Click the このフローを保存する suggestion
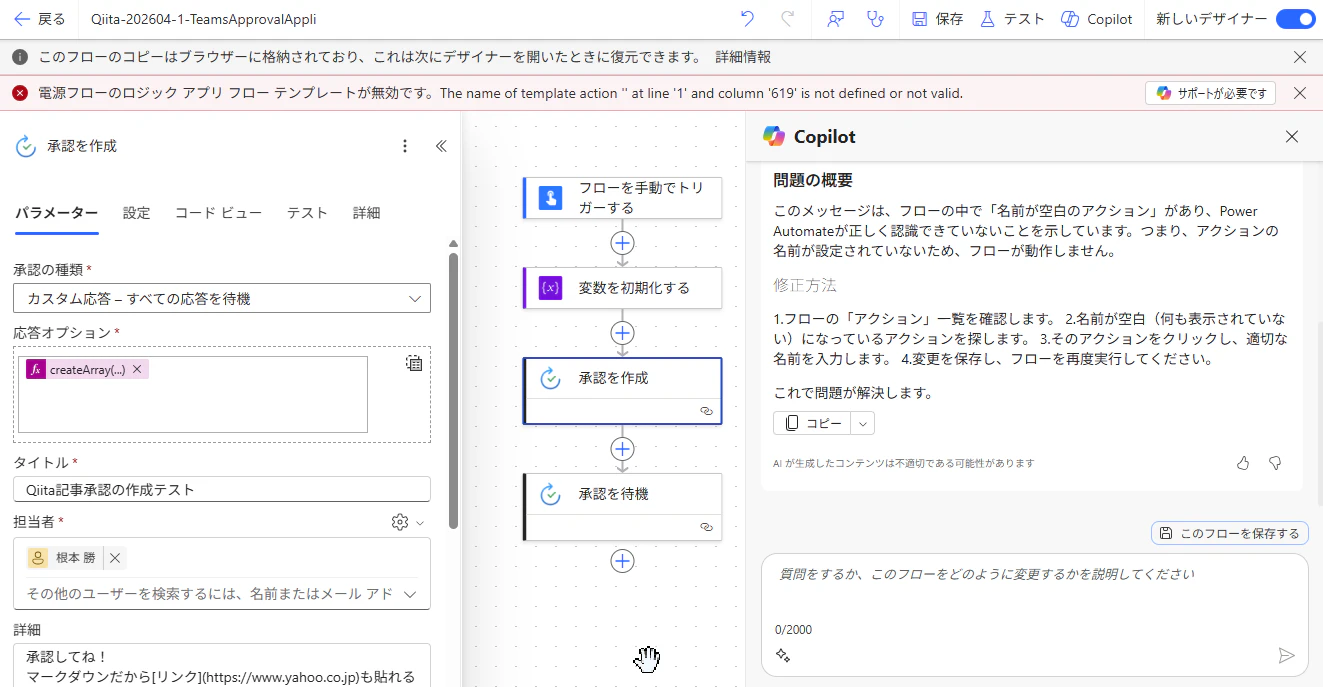Screen dimensions: 1323x687 [1230, 533]
